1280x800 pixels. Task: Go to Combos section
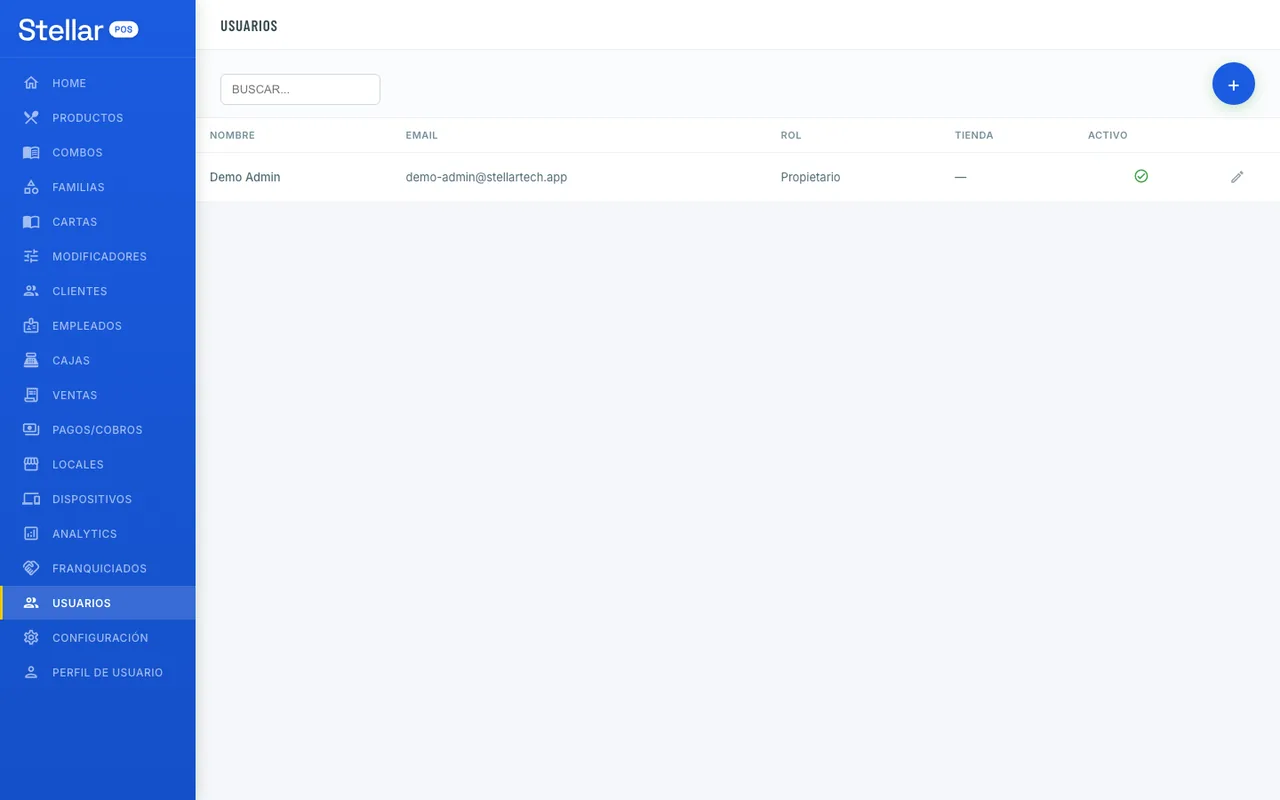click(98, 153)
